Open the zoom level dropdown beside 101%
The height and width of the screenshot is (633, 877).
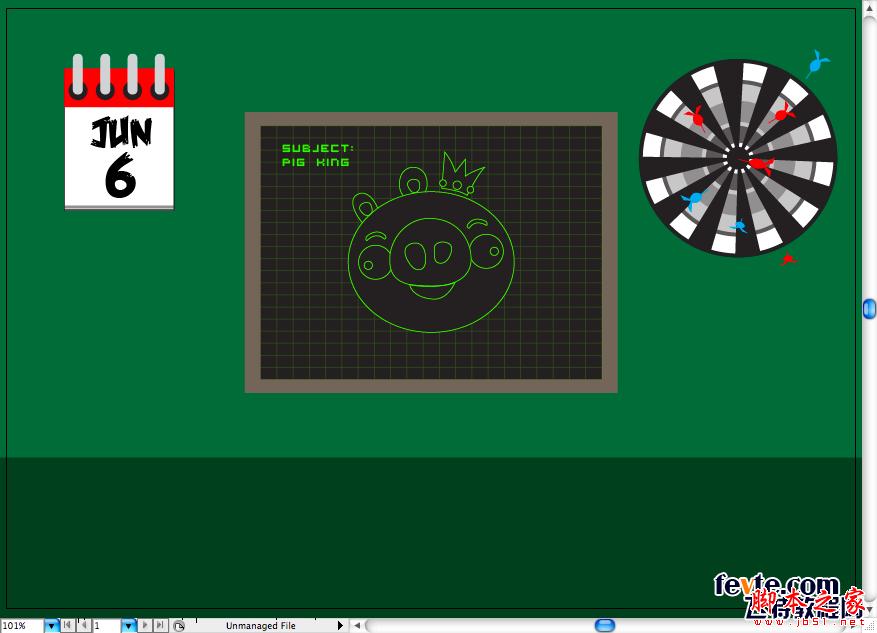(x=51, y=626)
